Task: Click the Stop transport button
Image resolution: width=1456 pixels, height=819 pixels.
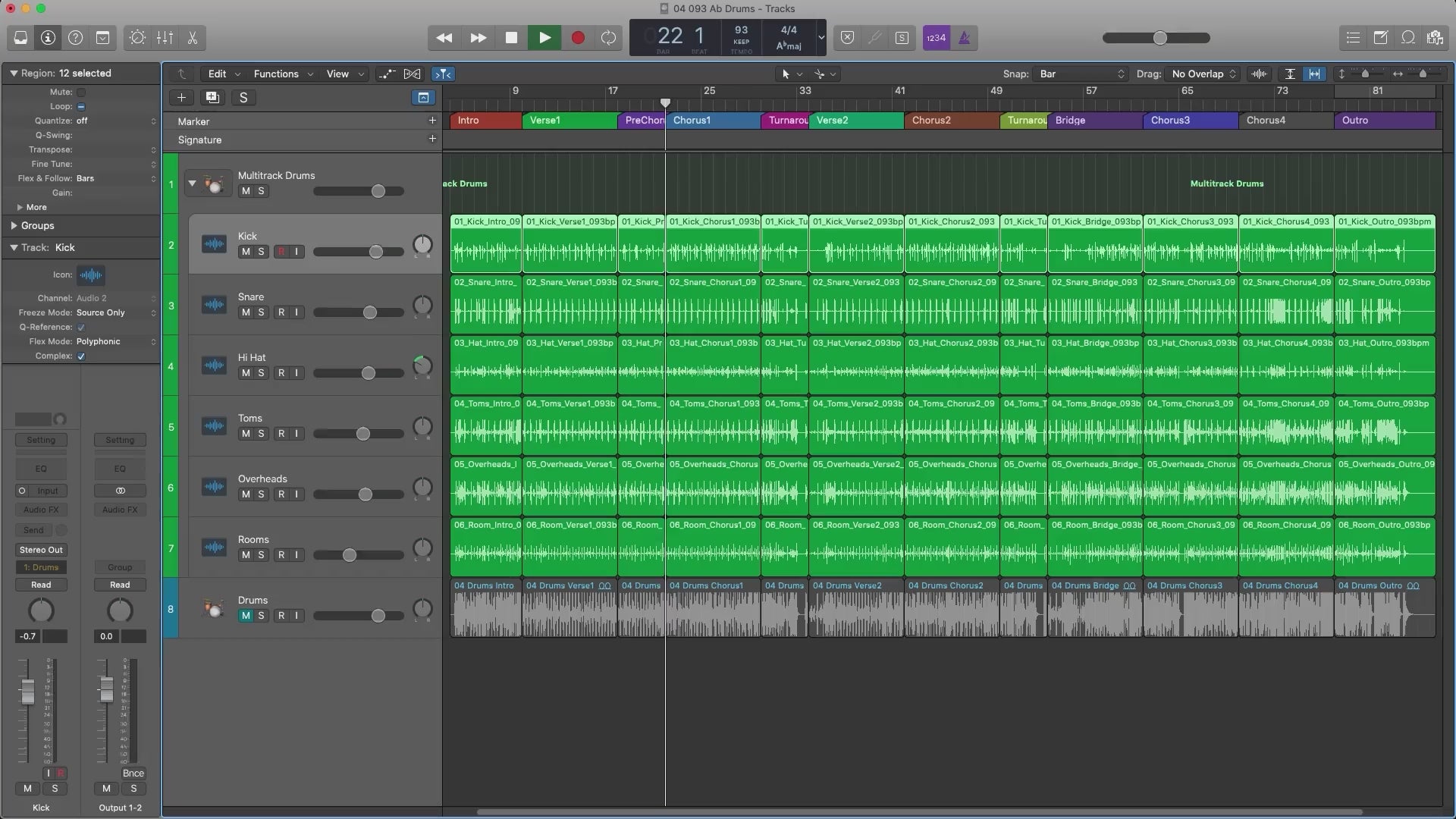Action: click(x=511, y=37)
